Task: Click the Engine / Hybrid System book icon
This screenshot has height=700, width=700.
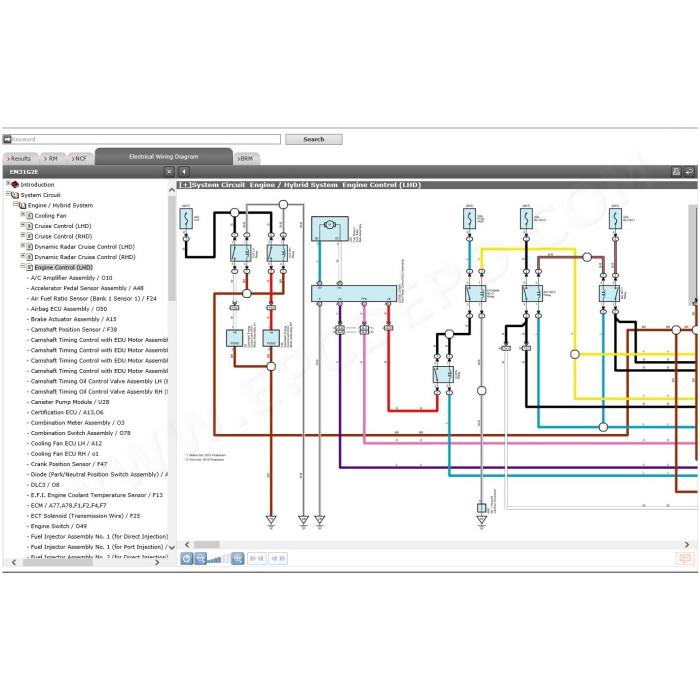Action: 22,205
